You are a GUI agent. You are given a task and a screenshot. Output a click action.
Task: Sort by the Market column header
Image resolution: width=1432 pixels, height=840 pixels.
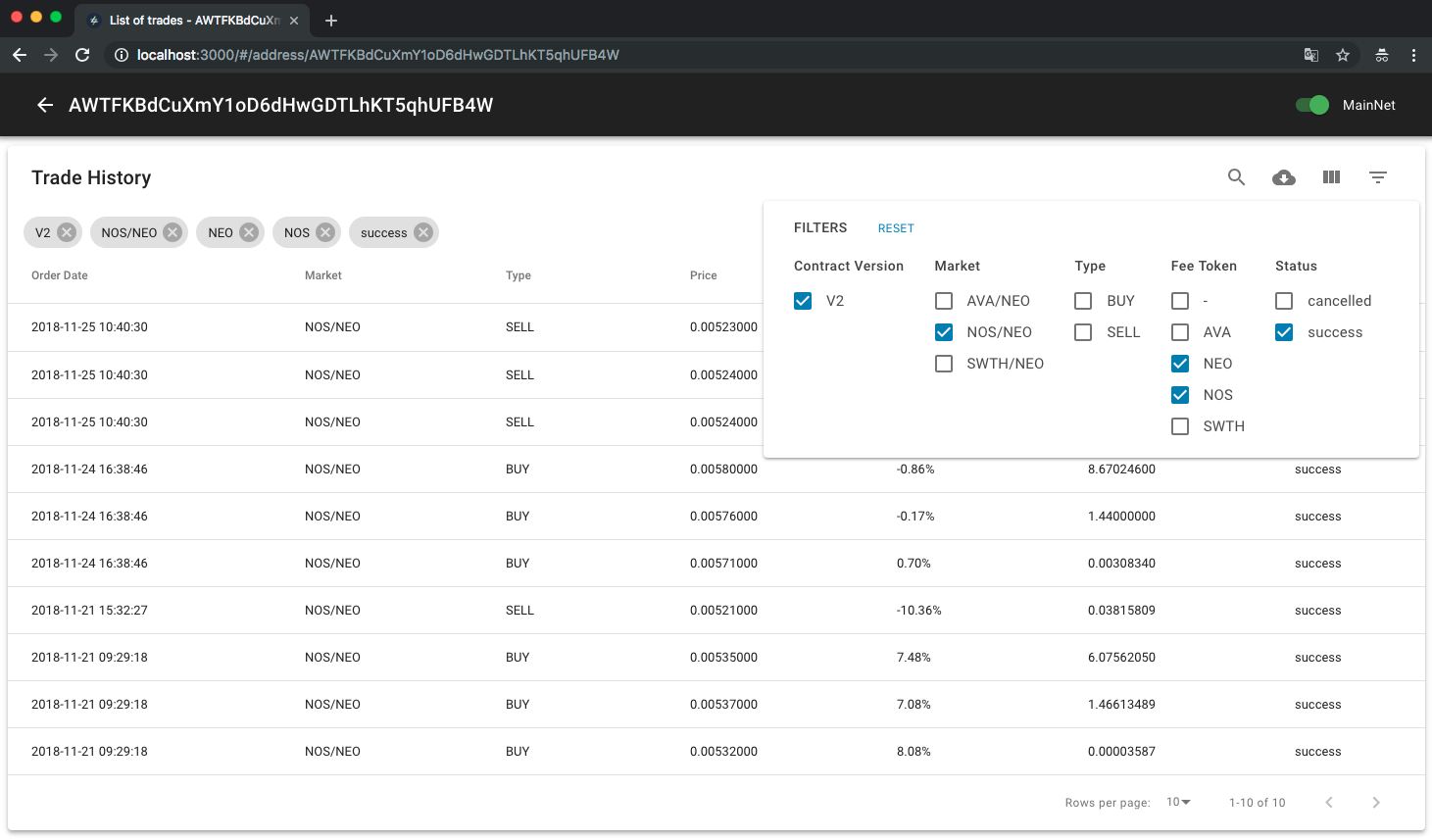[323, 275]
